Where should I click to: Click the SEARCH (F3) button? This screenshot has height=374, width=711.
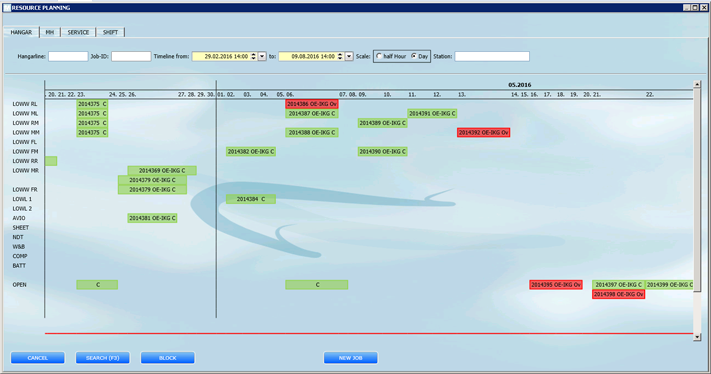pyautogui.click(x=102, y=358)
